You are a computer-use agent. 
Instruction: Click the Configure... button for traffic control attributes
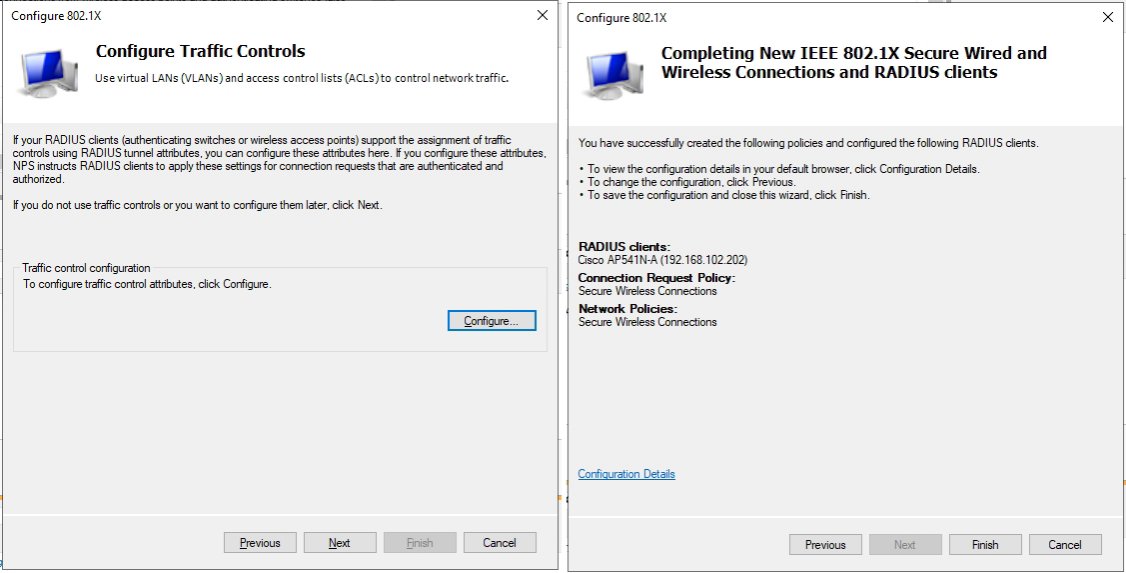491,321
